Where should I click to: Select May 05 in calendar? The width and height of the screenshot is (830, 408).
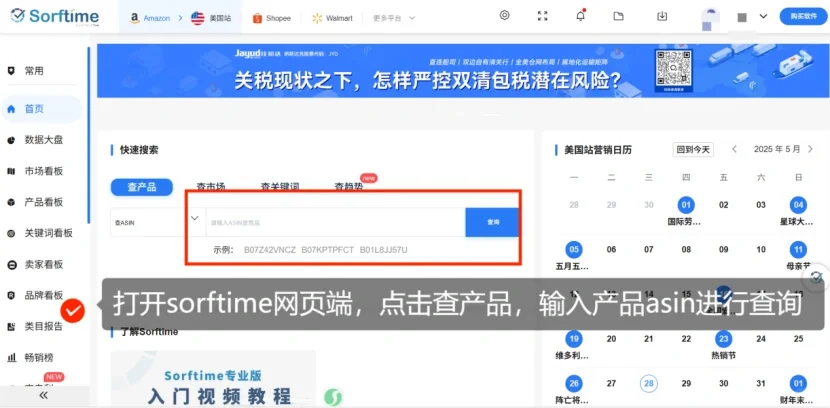click(574, 249)
